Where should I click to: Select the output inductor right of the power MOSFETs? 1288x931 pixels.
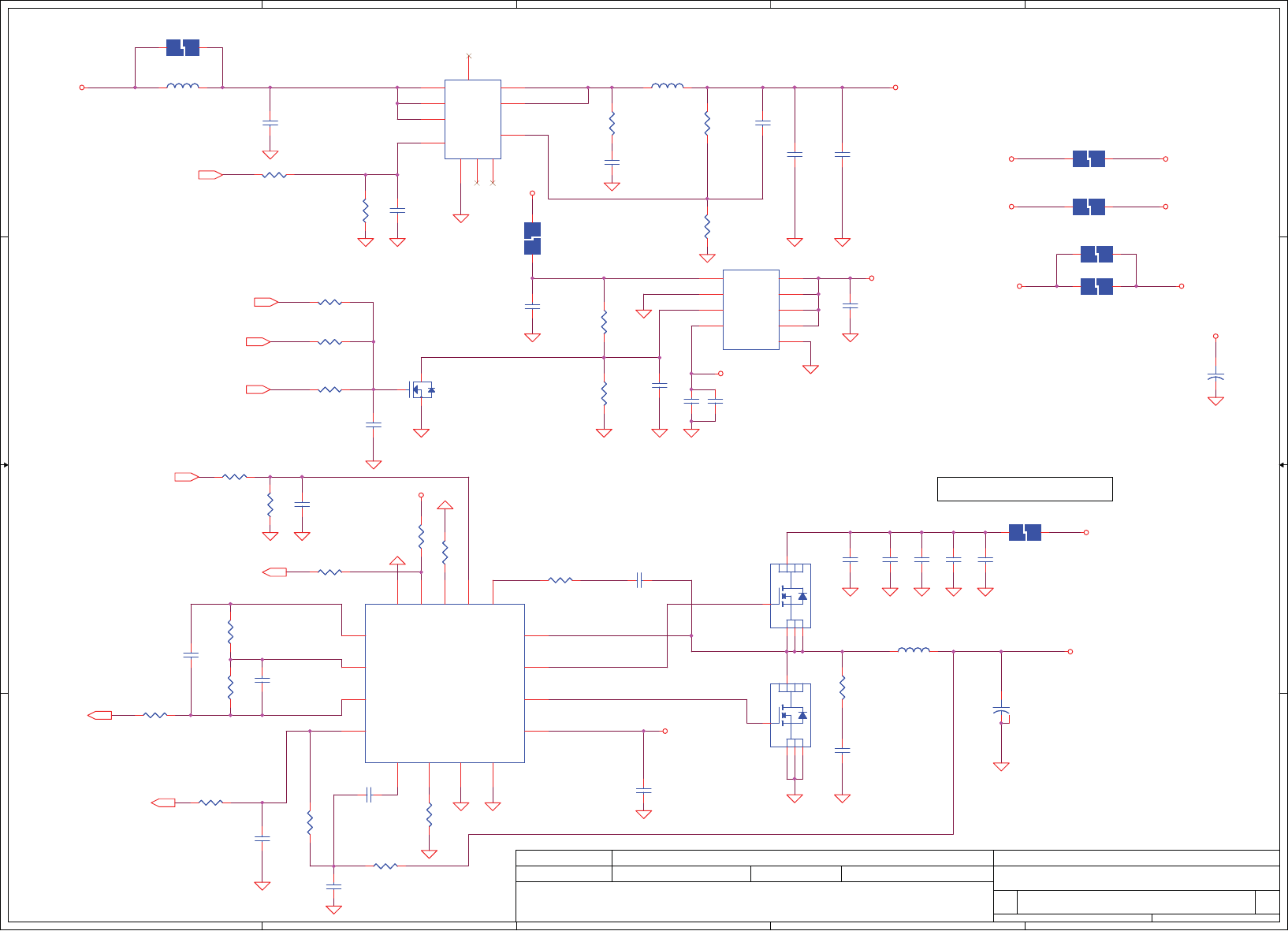tap(914, 650)
